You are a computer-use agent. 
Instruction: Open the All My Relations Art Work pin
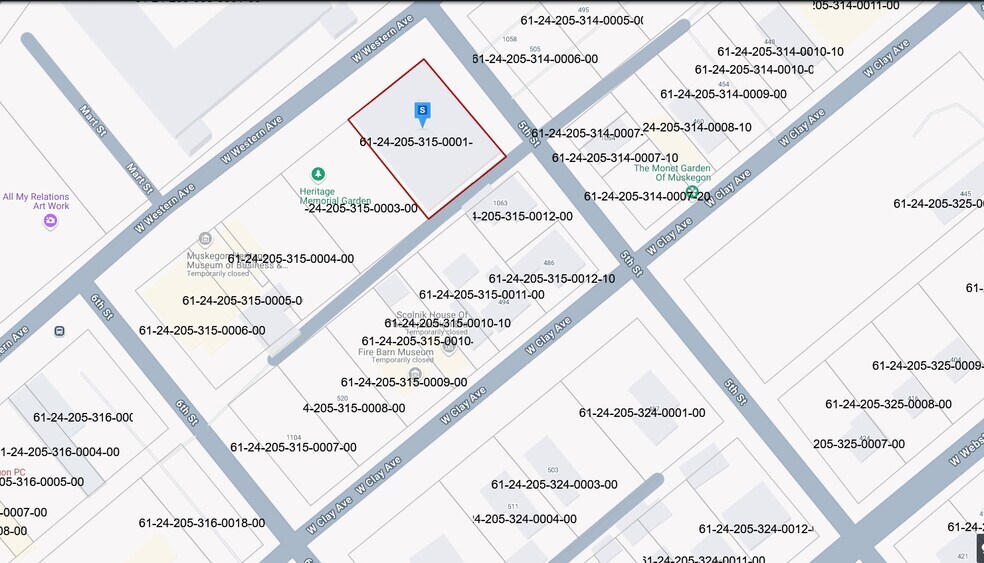pos(50,222)
